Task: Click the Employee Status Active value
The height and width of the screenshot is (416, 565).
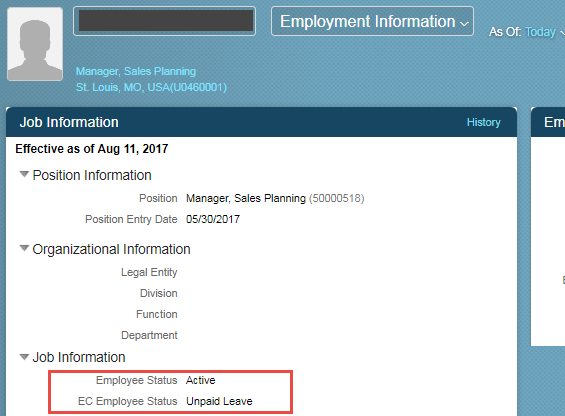Action: [x=200, y=380]
